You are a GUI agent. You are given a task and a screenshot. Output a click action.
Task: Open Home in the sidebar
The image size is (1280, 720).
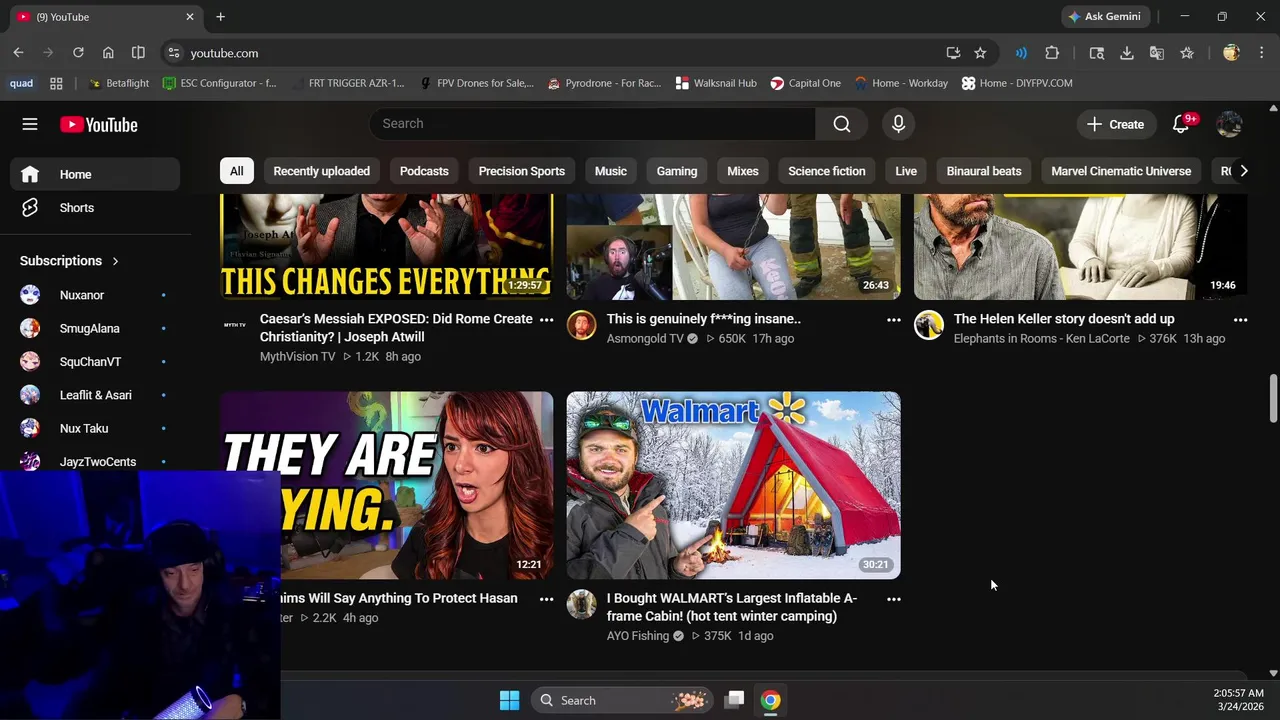coord(96,174)
